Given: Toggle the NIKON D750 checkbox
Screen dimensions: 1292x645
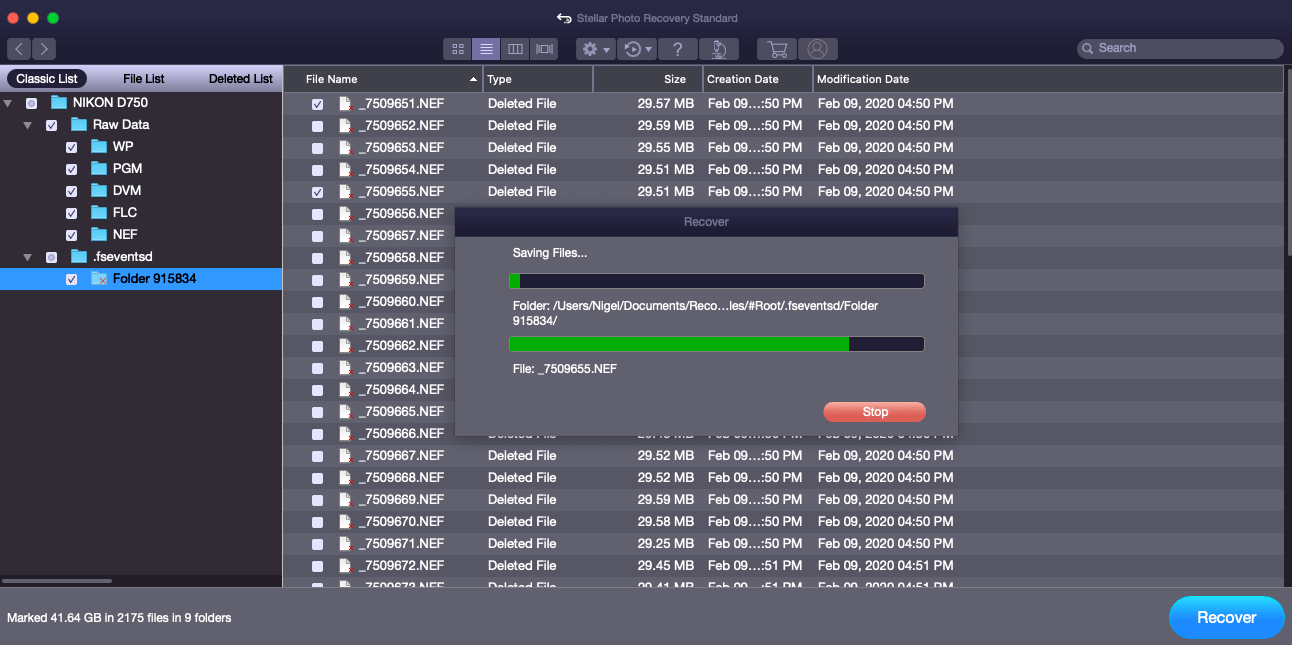Looking at the screenshot, I should pyautogui.click(x=31, y=103).
